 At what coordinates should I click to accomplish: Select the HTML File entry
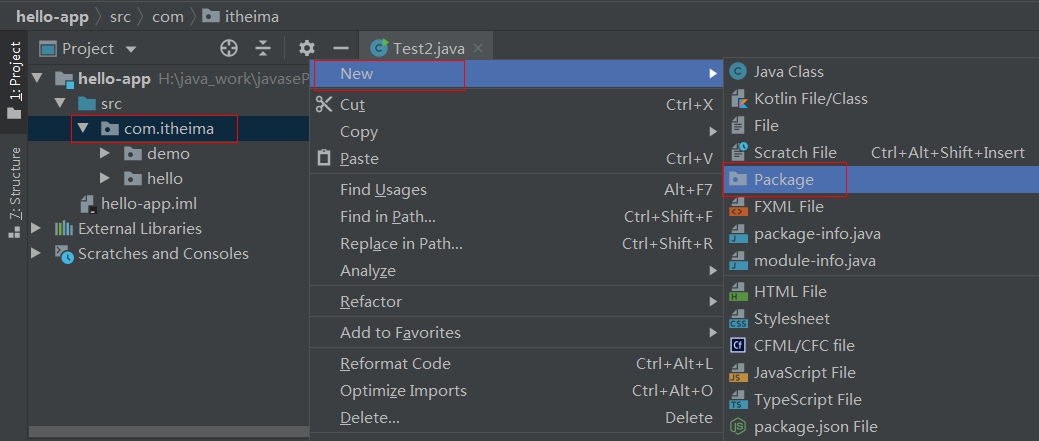pyautogui.click(x=790, y=292)
